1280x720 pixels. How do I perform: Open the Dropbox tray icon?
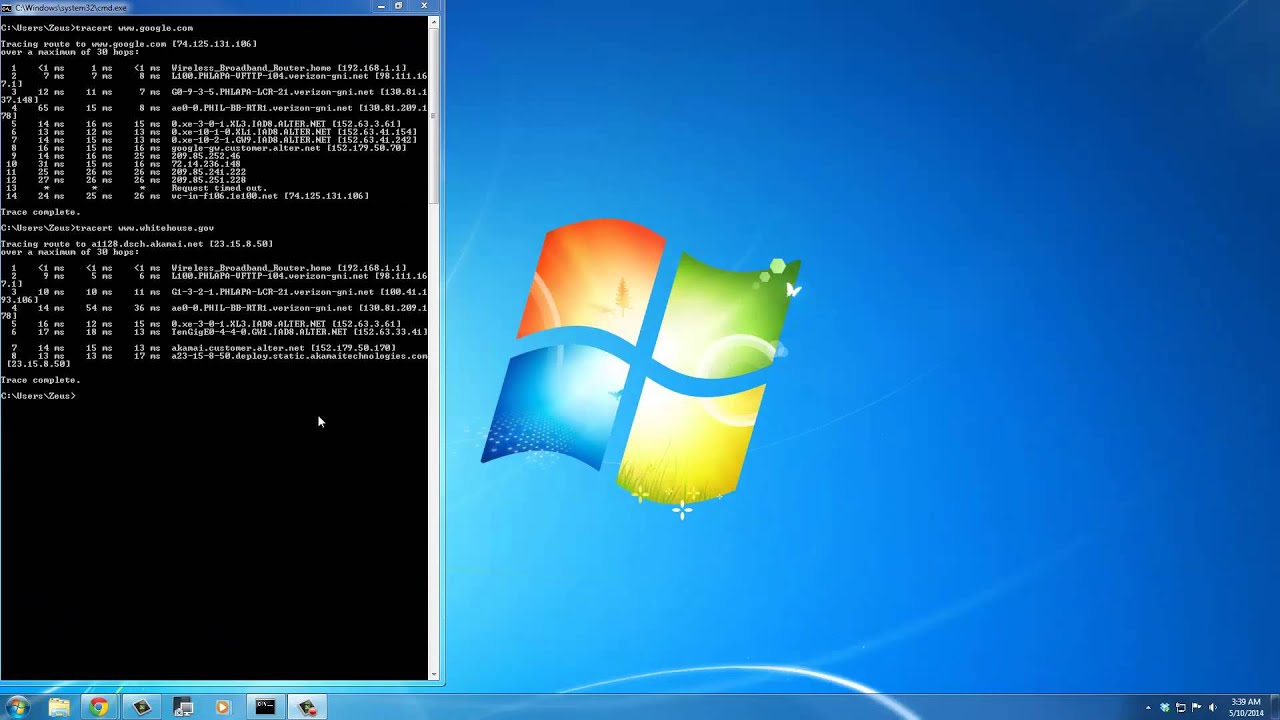1164,708
